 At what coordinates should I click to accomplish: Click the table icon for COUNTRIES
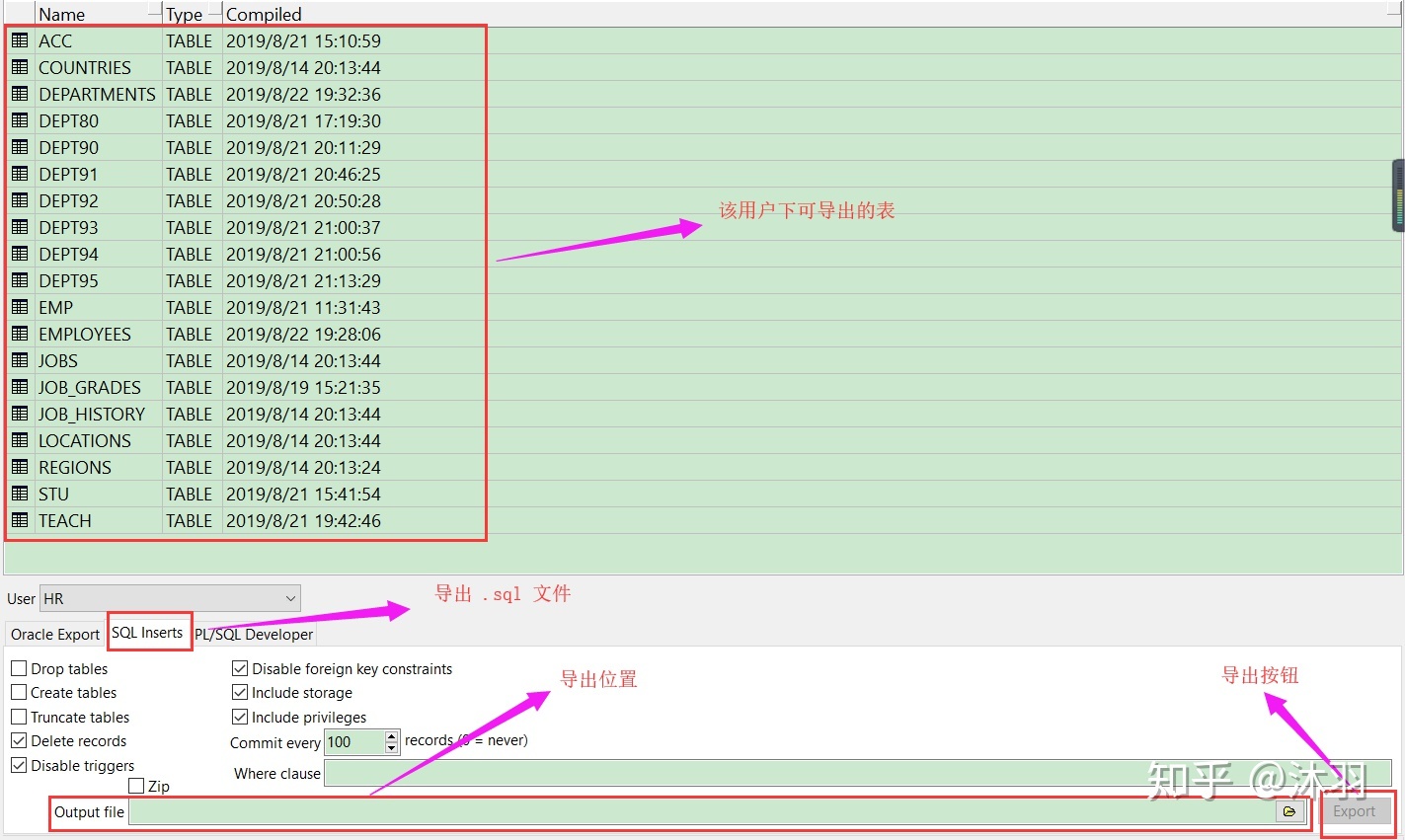pos(20,67)
